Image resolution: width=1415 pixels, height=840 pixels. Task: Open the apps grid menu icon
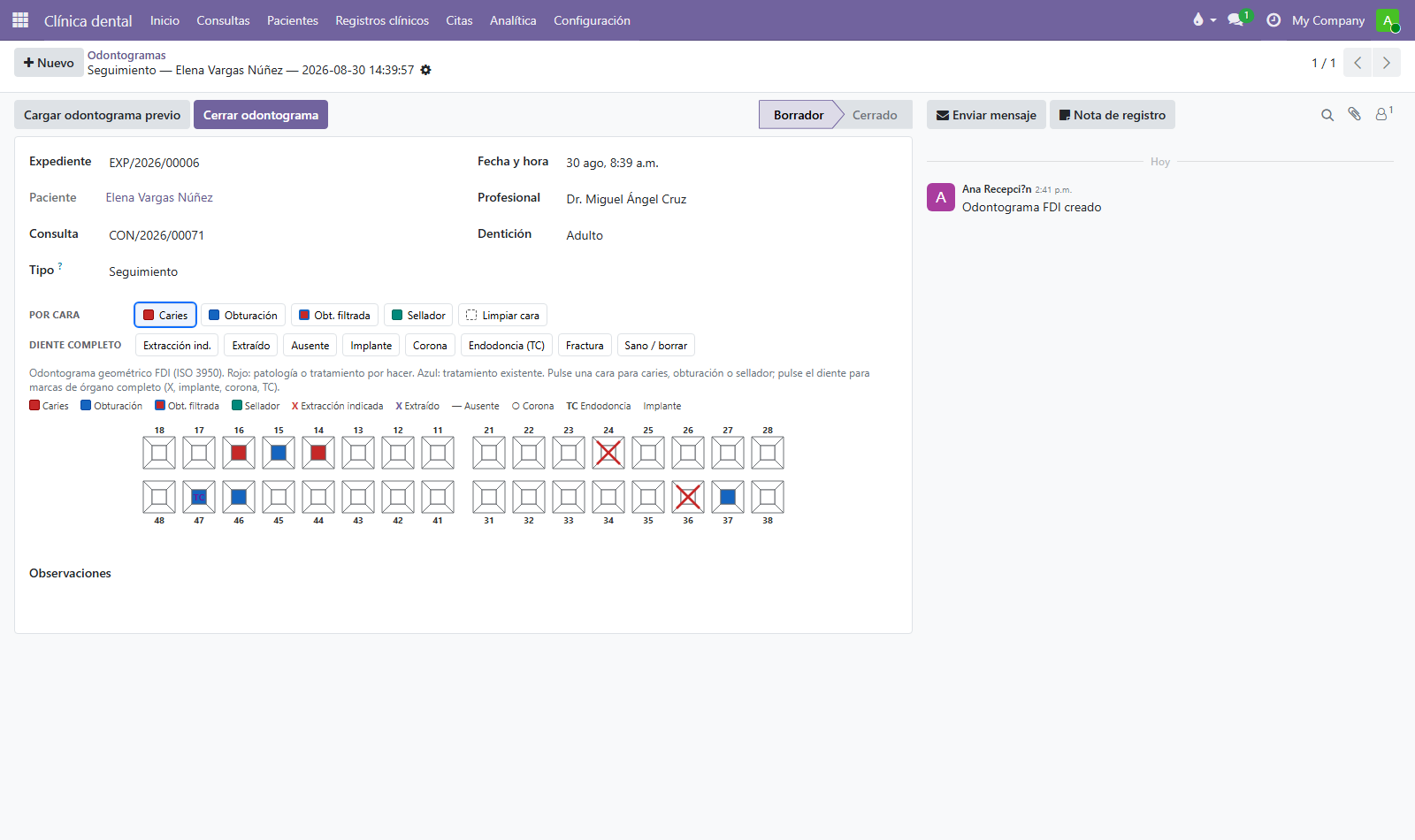pos(20,19)
